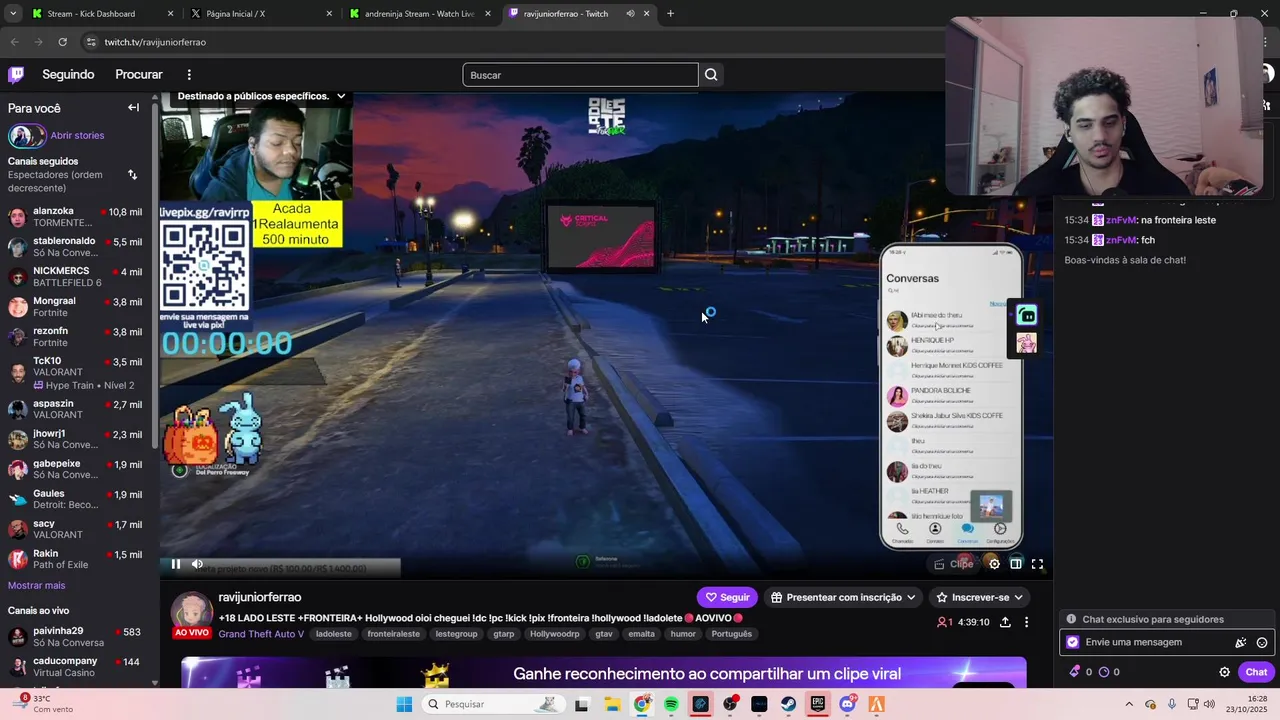The width and height of the screenshot is (1280, 720).
Task: Open chat settings gear
Action: [1224, 672]
